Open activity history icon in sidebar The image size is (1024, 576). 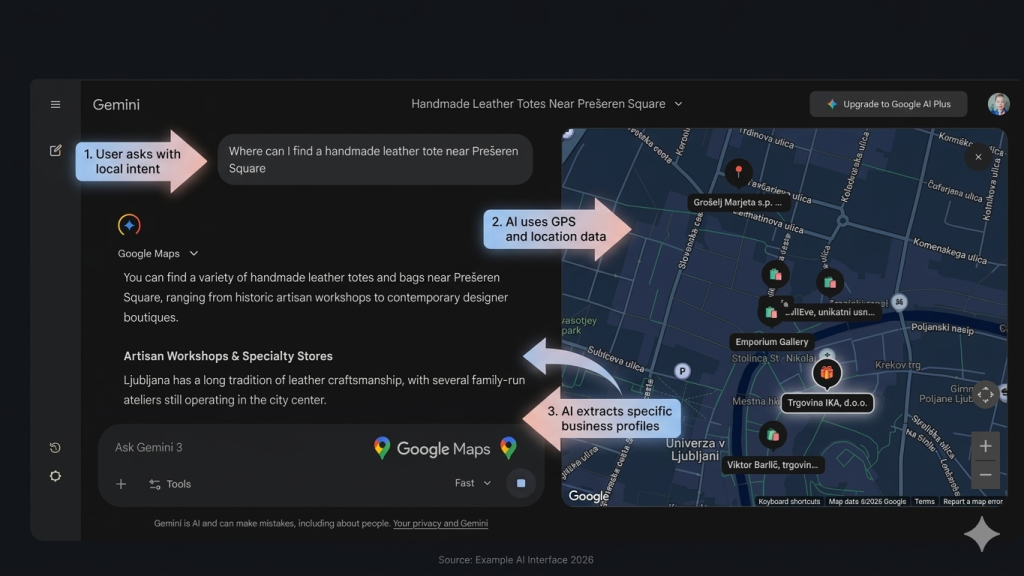coord(55,447)
